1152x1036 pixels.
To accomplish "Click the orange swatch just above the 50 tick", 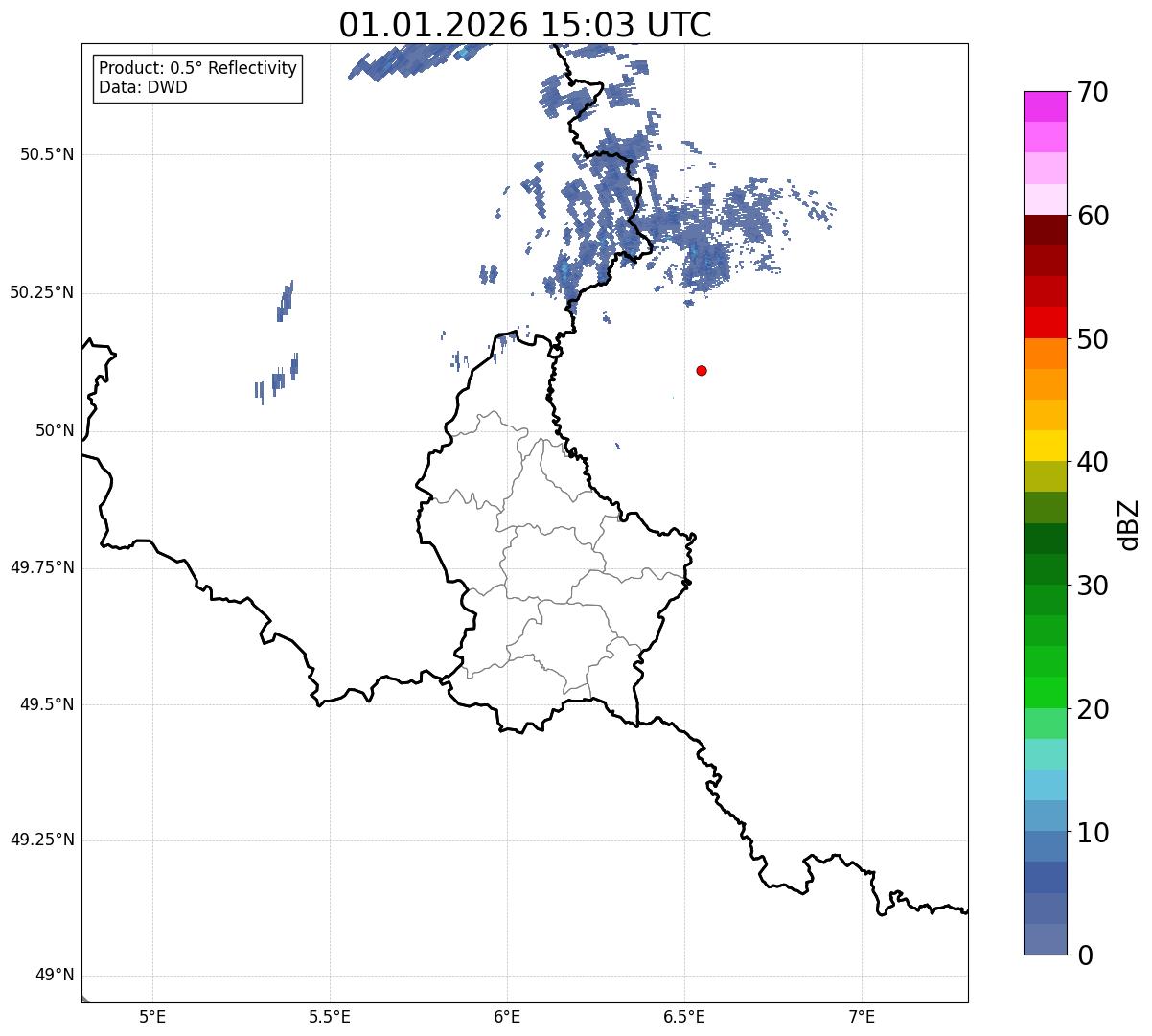I will pyautogui.click(x=1045, y=354).
